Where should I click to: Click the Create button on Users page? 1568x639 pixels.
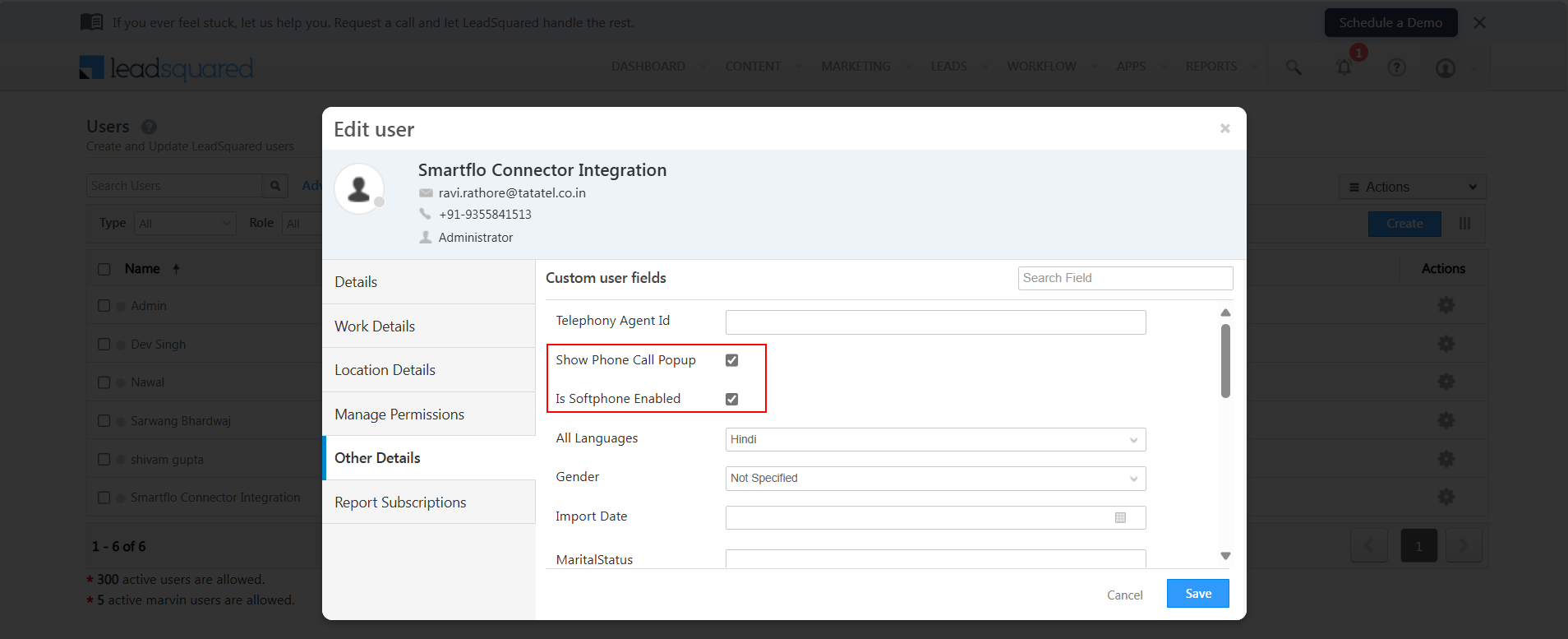click(1404, 224)
